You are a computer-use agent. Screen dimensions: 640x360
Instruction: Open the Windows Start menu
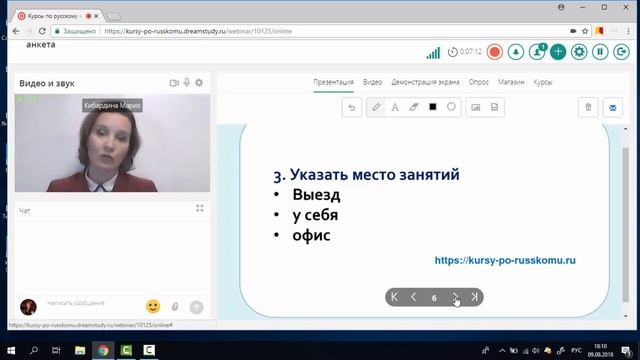11,351
